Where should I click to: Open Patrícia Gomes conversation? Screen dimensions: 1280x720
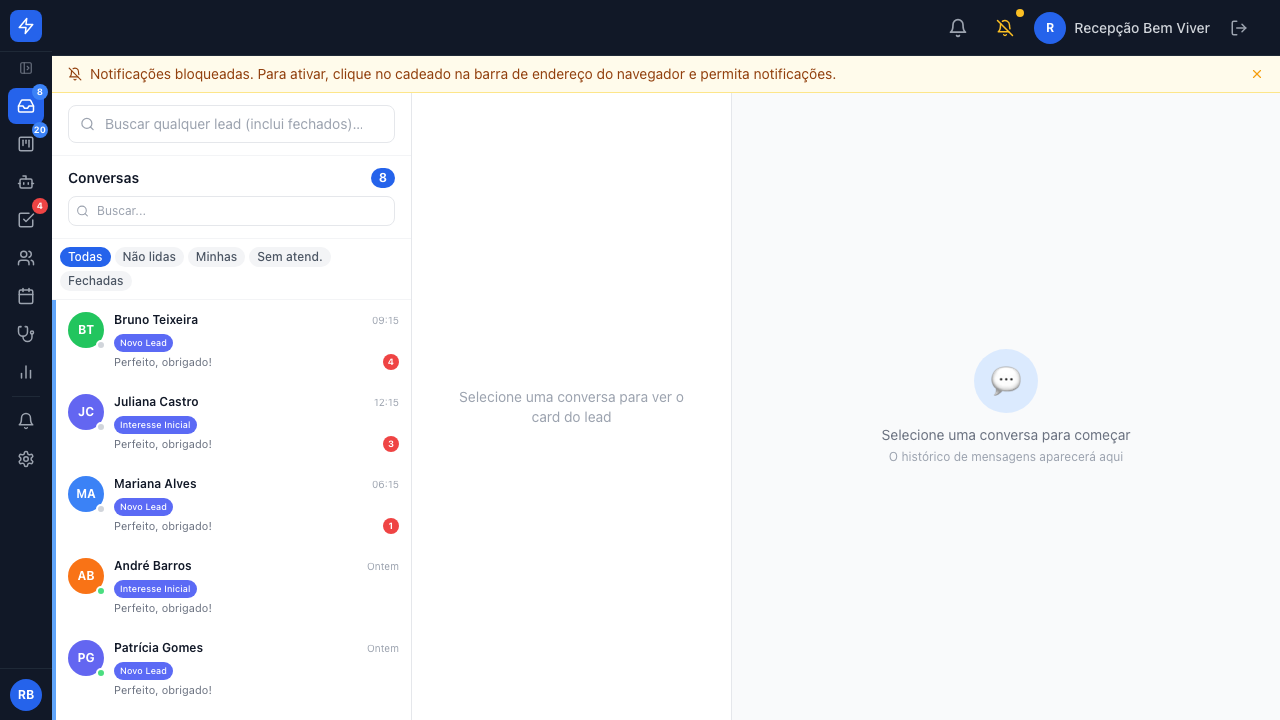coord(233,669)
